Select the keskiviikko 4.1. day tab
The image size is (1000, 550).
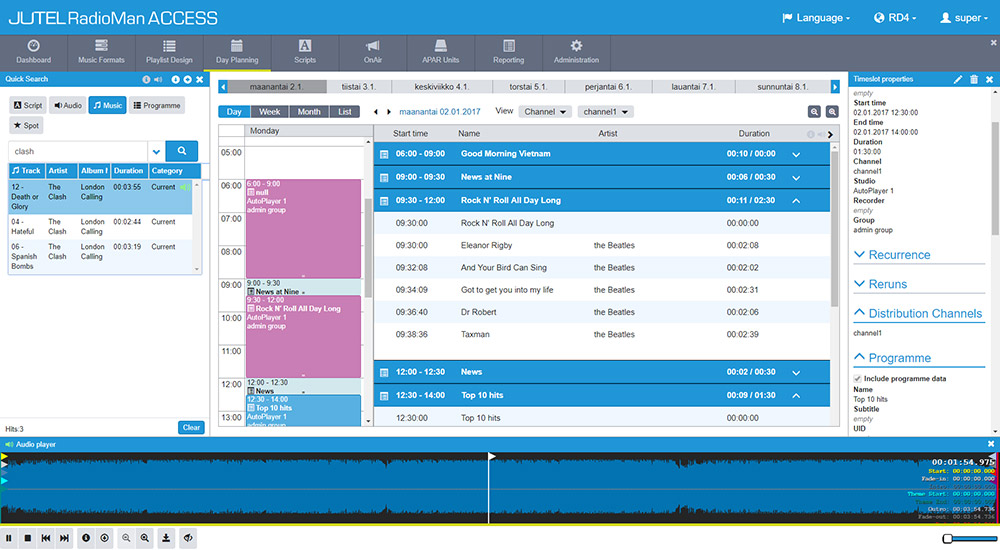click(441, 87)
